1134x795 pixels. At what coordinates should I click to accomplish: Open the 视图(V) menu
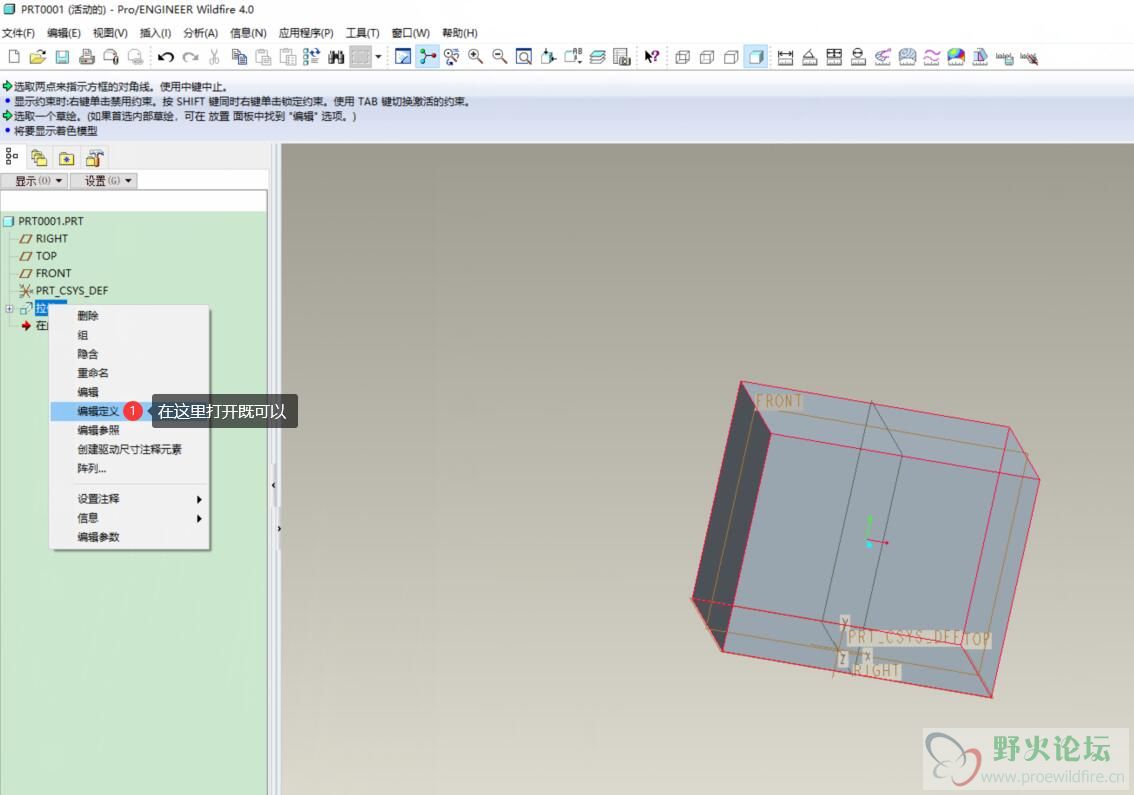point(110,33)
